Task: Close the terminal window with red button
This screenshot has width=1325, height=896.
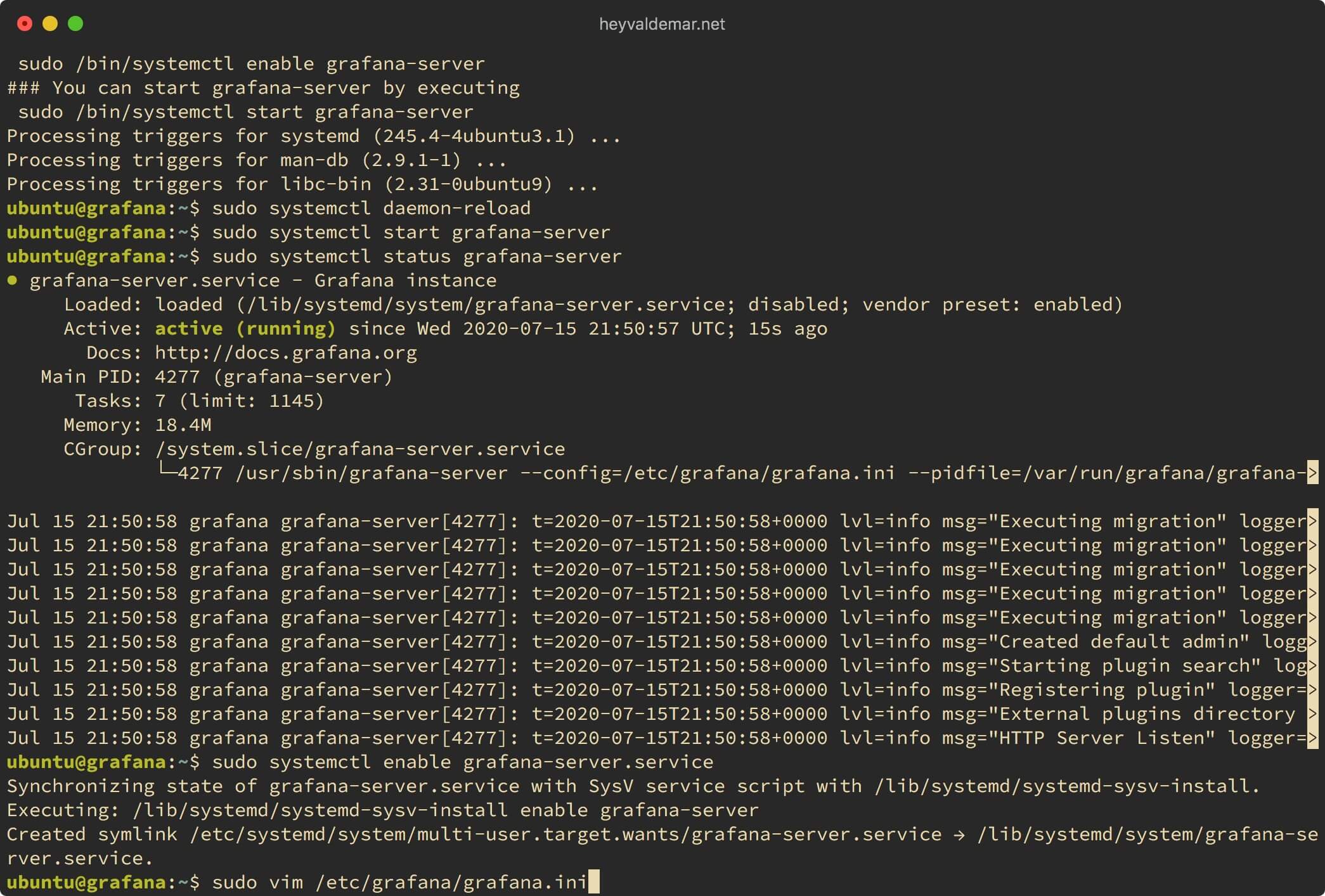Action: click(25, 23)
